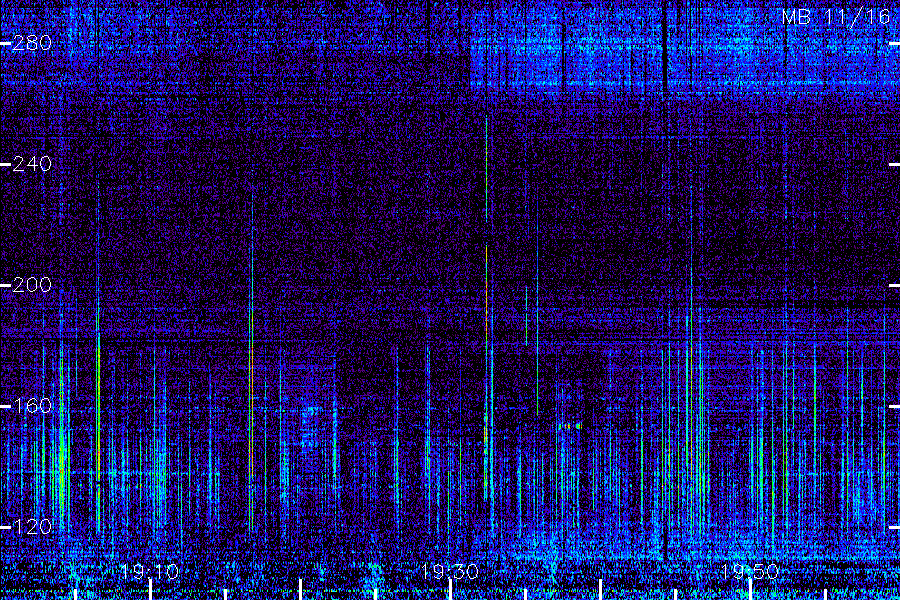
Task: Click the 240 frequency axis label
Action: point(32,164)
